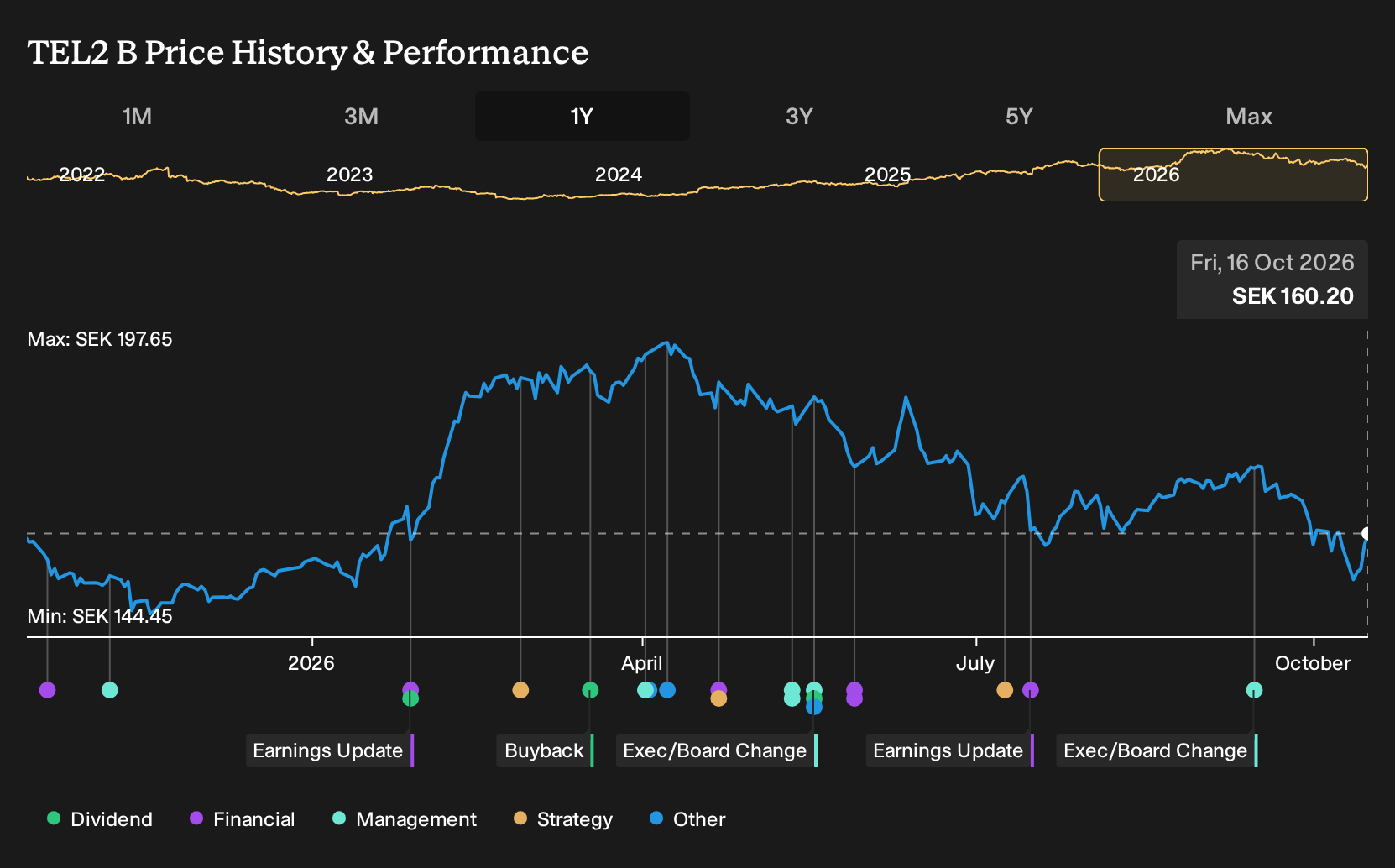
Task: Click the white endpoint dot on price line
Action: (x=1366, y=533)
